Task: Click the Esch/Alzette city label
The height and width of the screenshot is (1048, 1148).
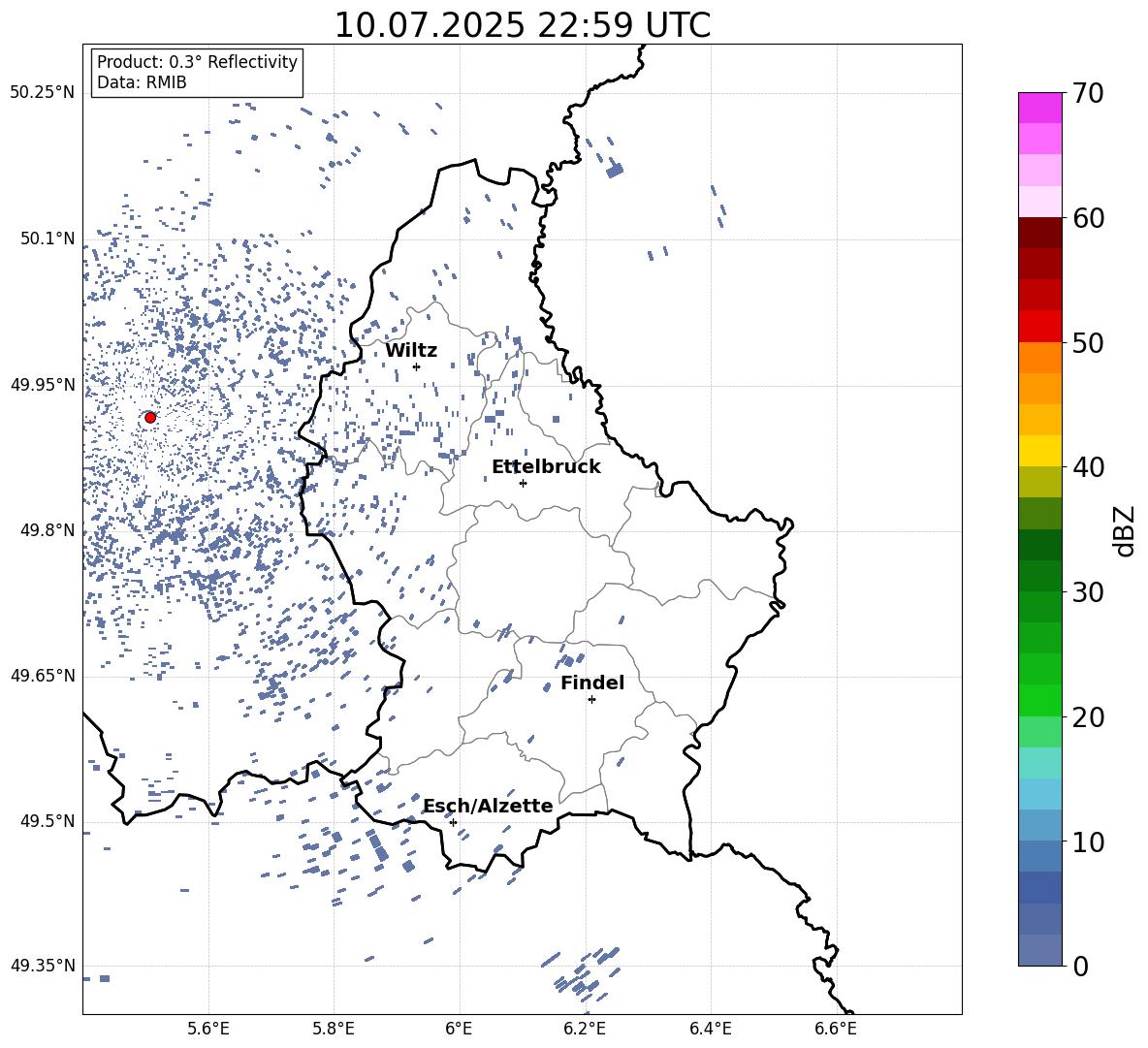Action: (x=489, y=807)
